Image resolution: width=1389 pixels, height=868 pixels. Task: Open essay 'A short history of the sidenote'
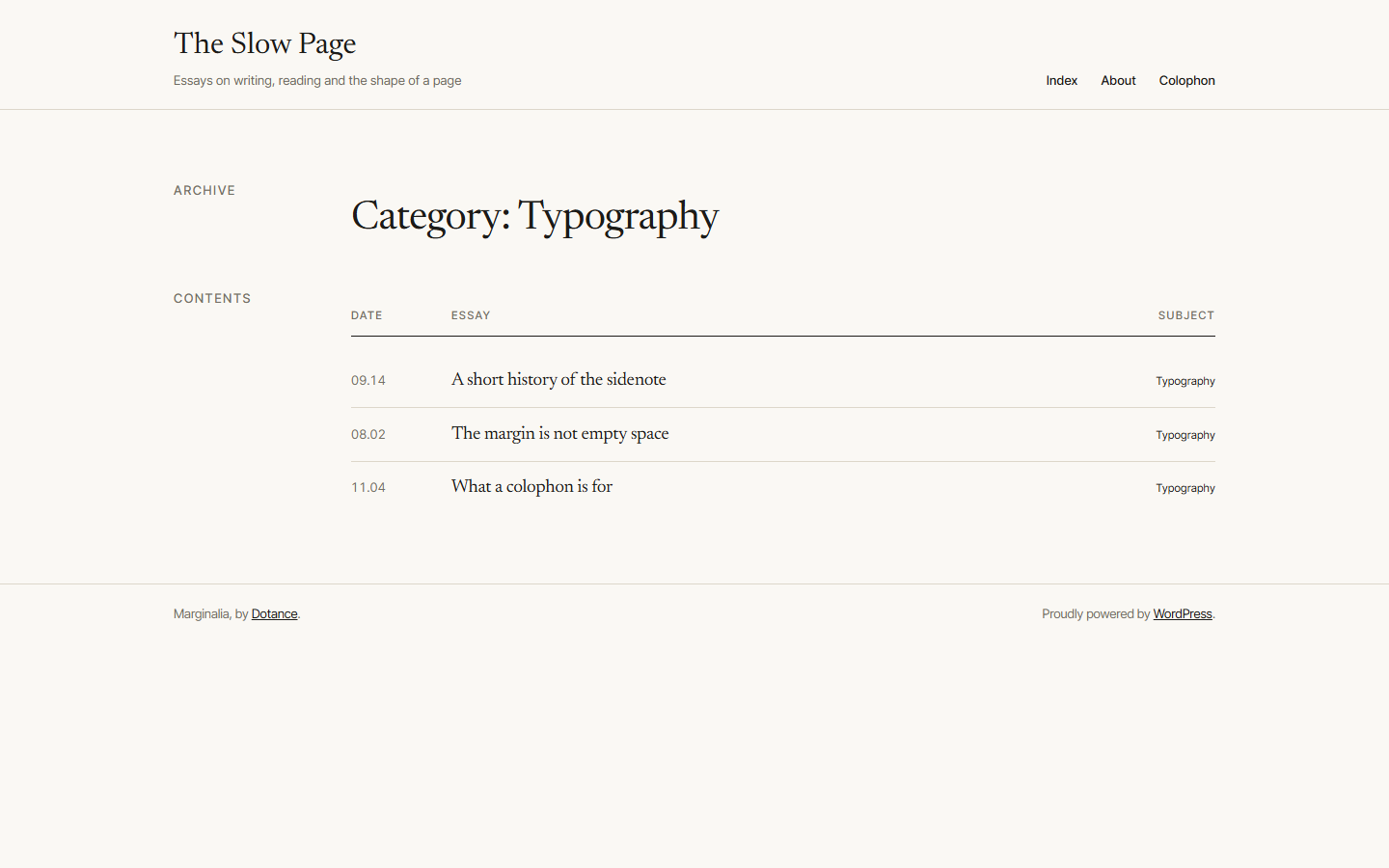558,380
